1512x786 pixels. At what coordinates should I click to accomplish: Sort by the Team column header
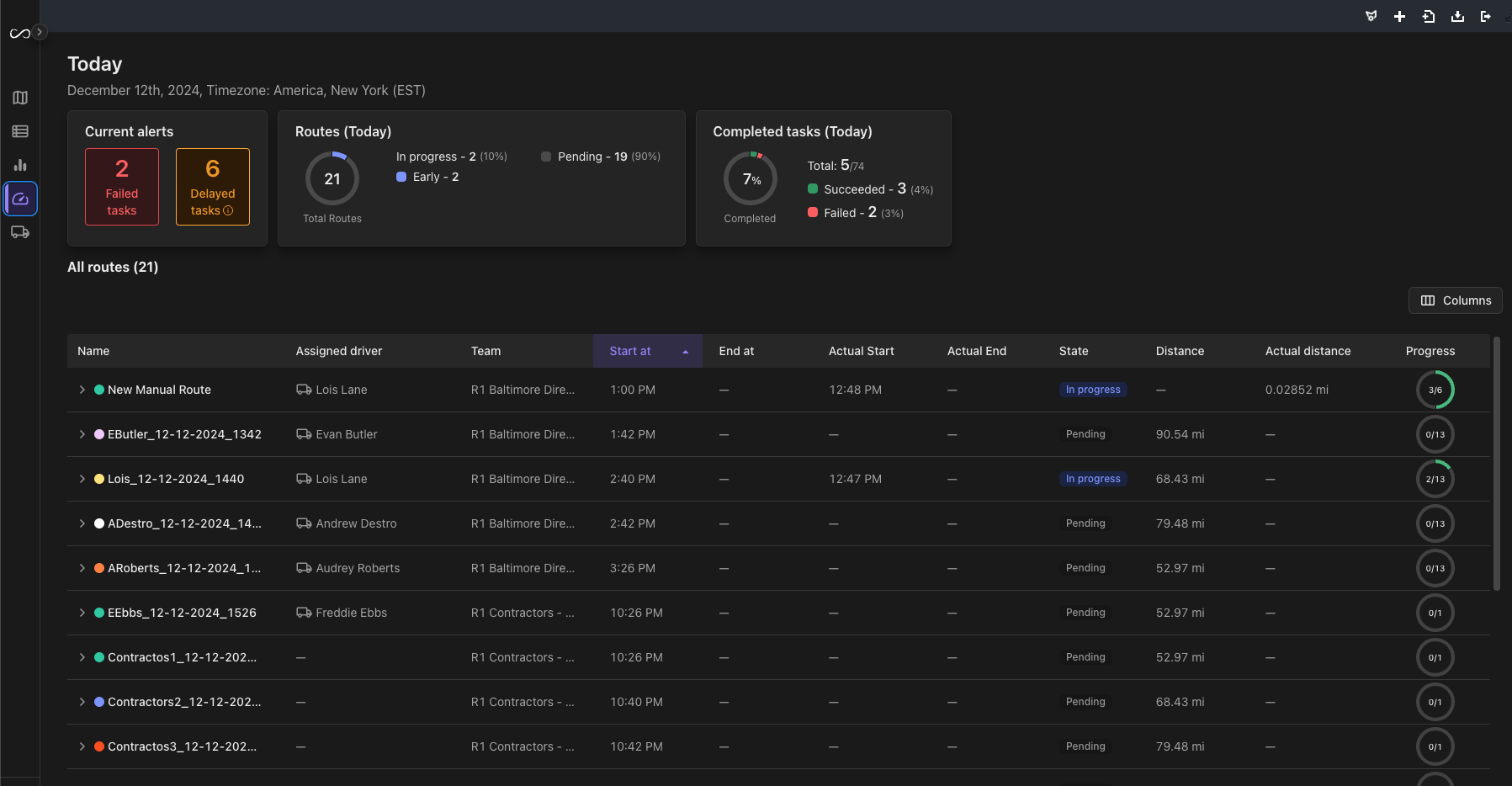click(485, 351)
